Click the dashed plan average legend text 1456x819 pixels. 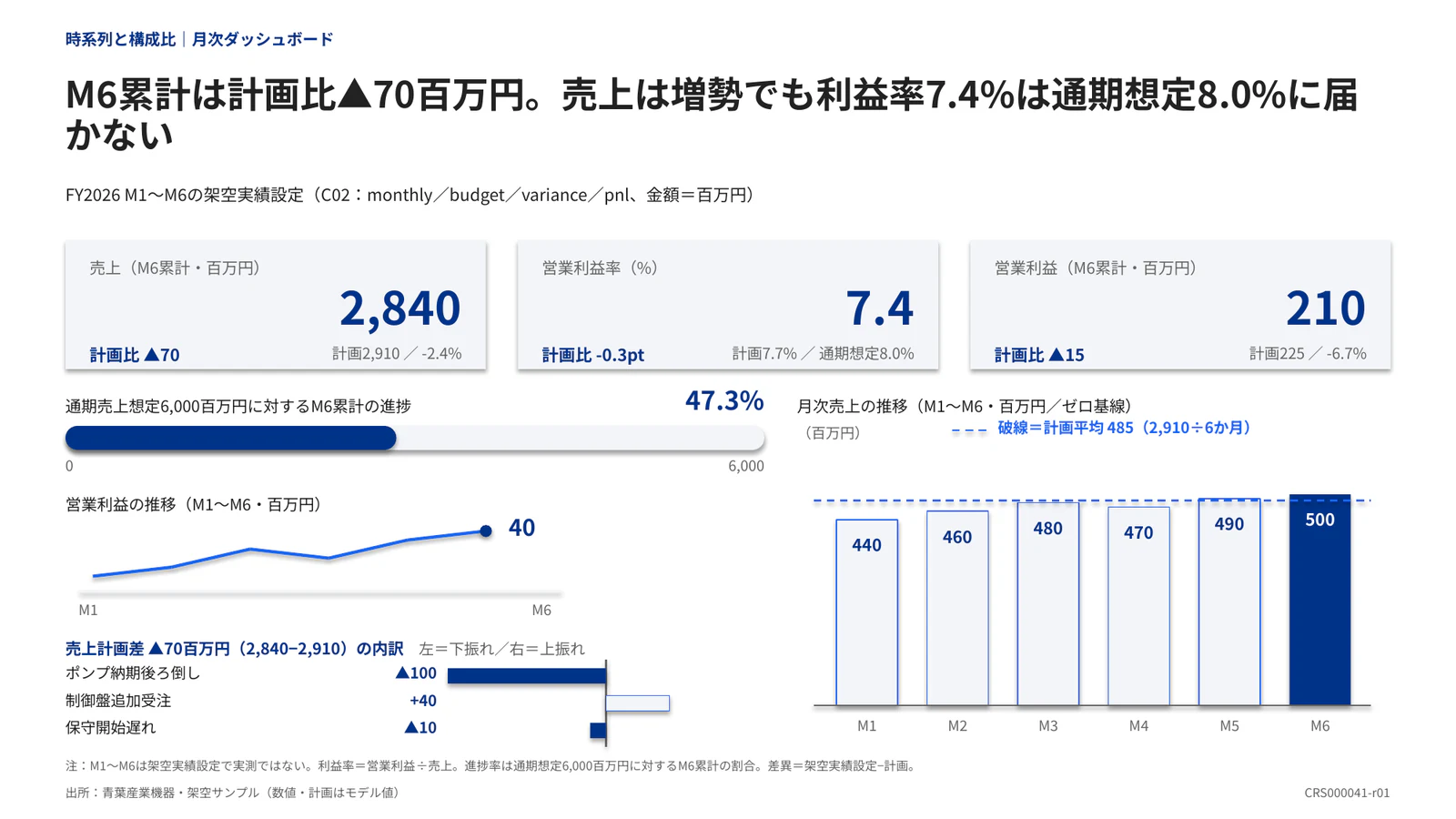click(x=1124, y=428)
